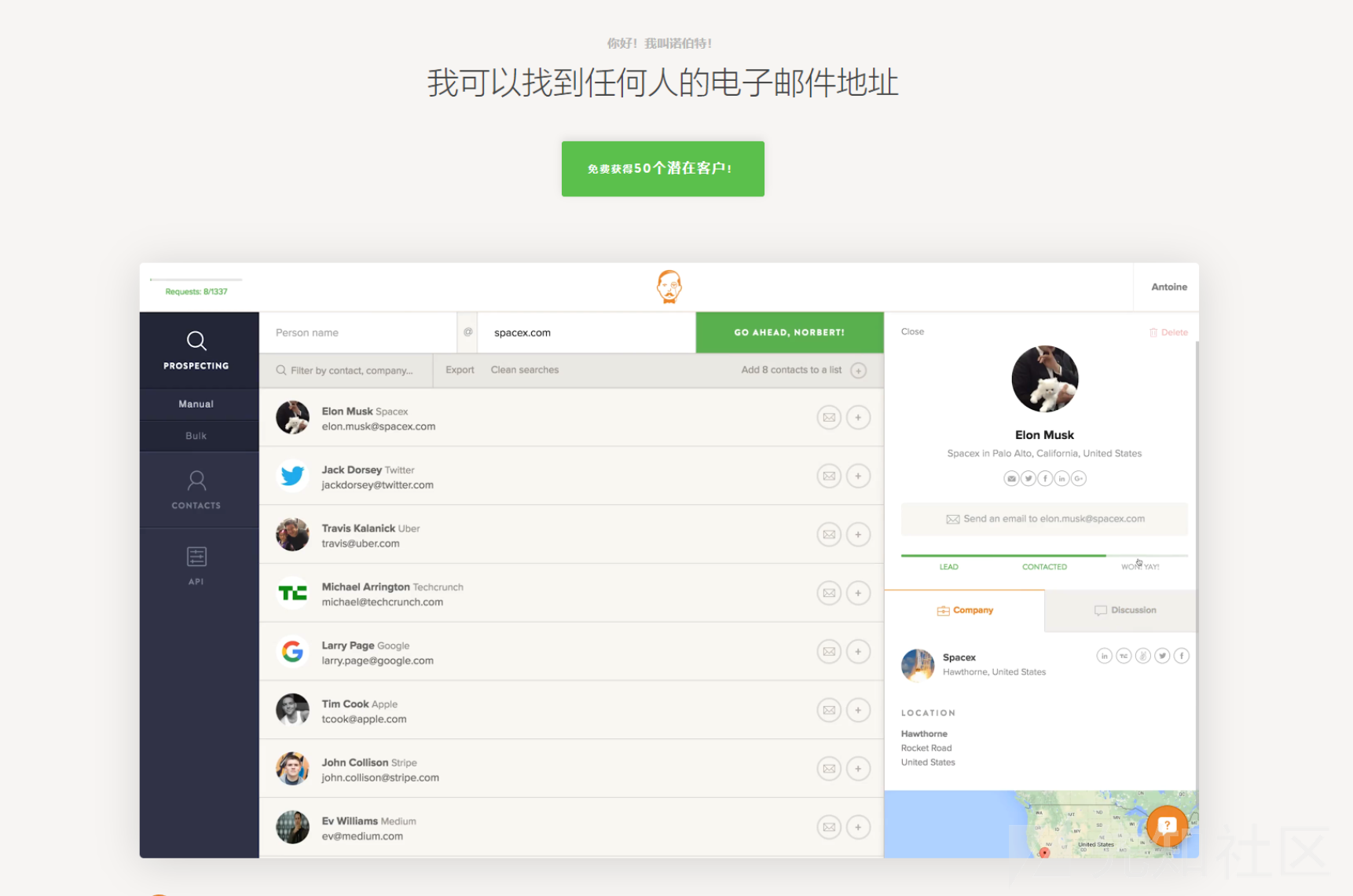The height and width of the screenshot is (896, 1353).
Task: Email icon in Michael Arrington row
Action: pos(829,593)
